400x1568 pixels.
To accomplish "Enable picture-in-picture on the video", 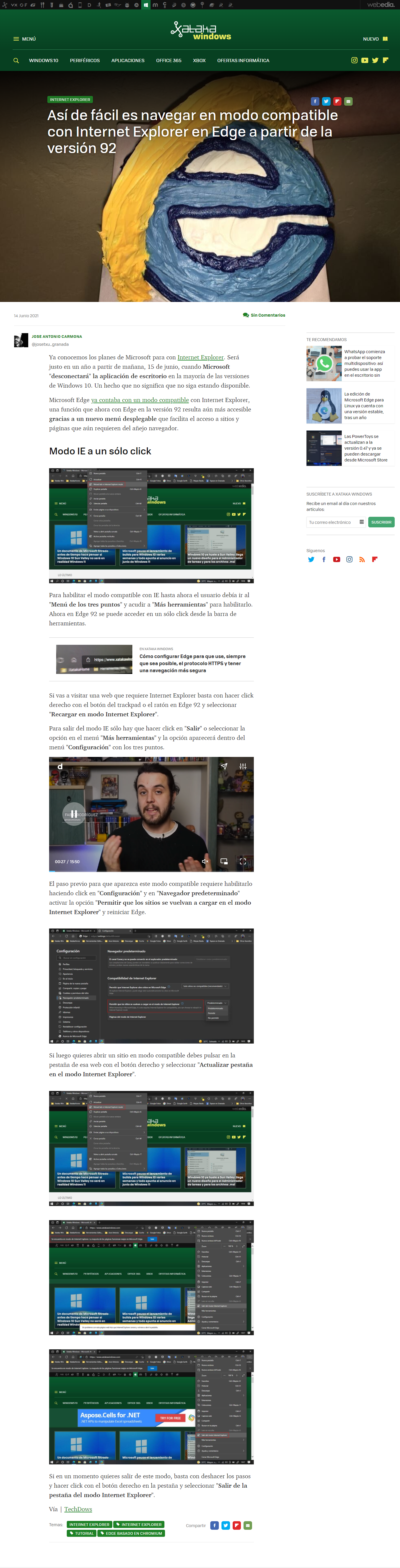I will 224,861.
